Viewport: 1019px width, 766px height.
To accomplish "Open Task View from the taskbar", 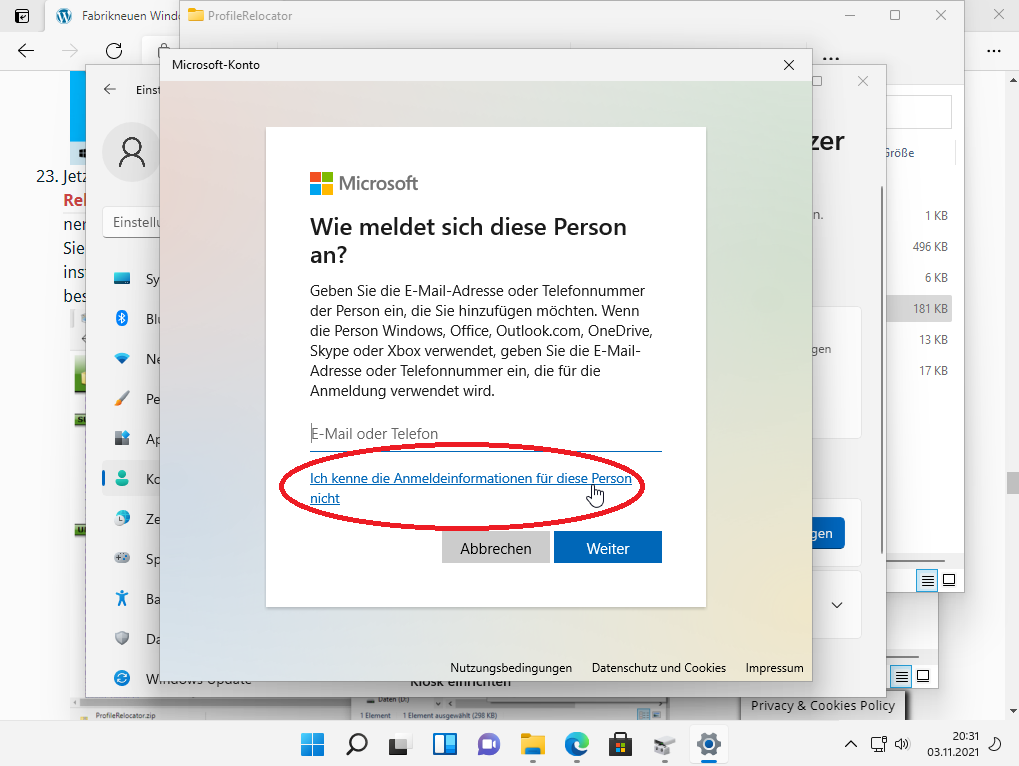I will (400, 745).
